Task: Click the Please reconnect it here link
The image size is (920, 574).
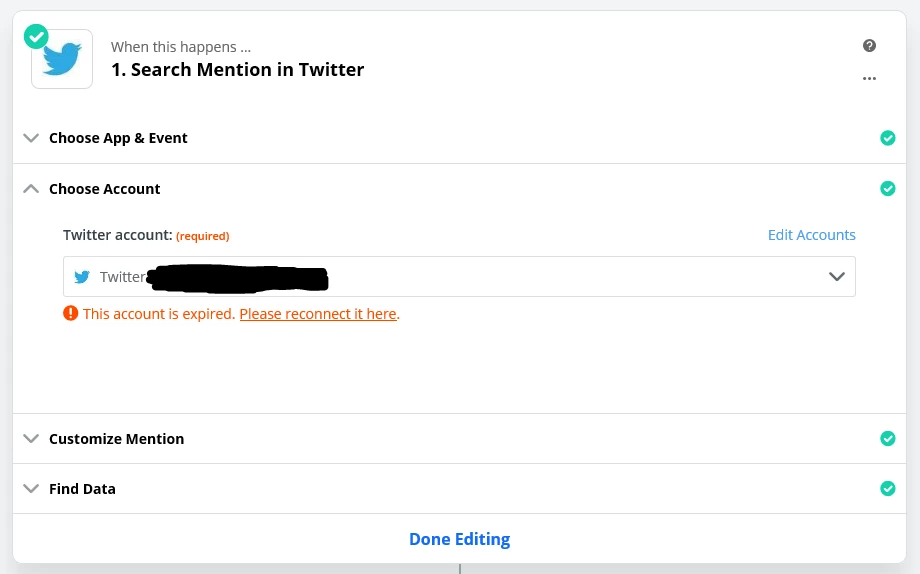Action: [x=318, y=314]
